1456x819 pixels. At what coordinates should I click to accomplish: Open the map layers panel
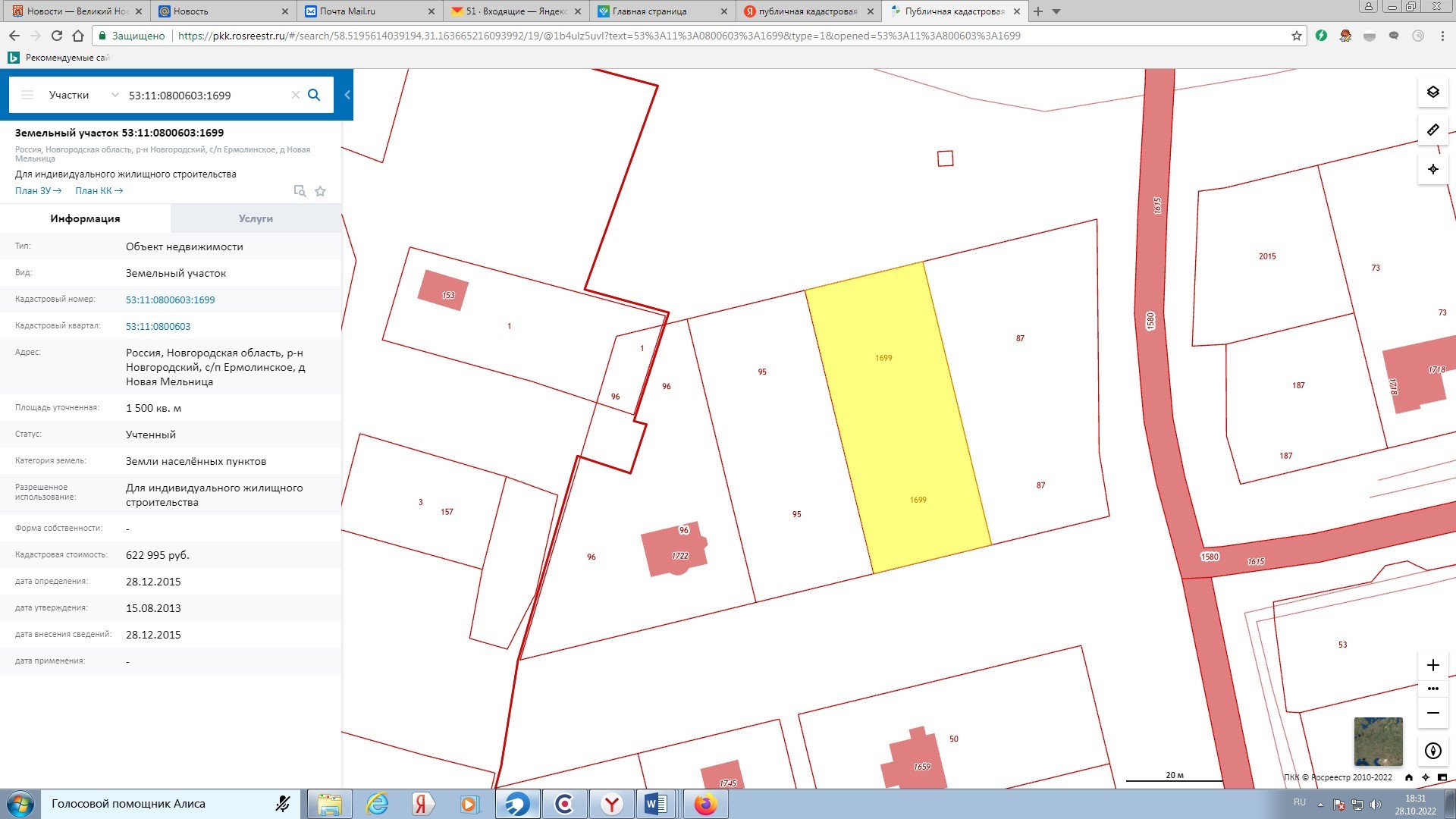coord(1432,93)
